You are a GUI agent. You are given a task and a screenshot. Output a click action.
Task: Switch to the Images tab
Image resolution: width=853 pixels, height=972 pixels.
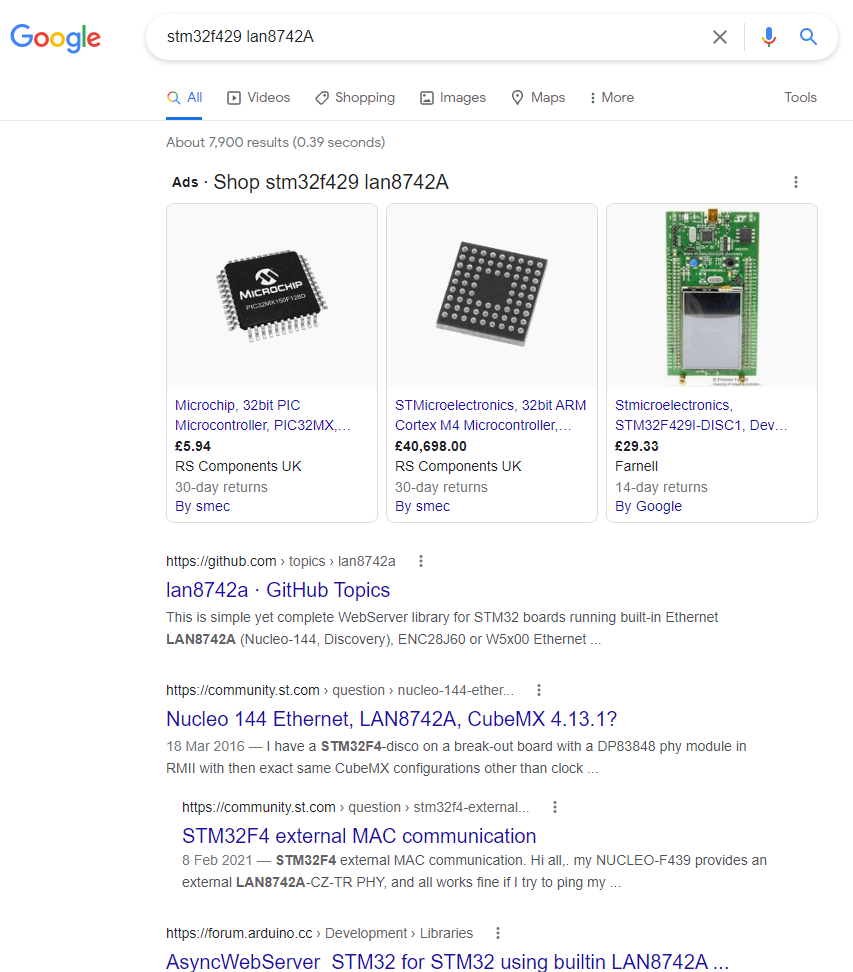tap(453, 97)
